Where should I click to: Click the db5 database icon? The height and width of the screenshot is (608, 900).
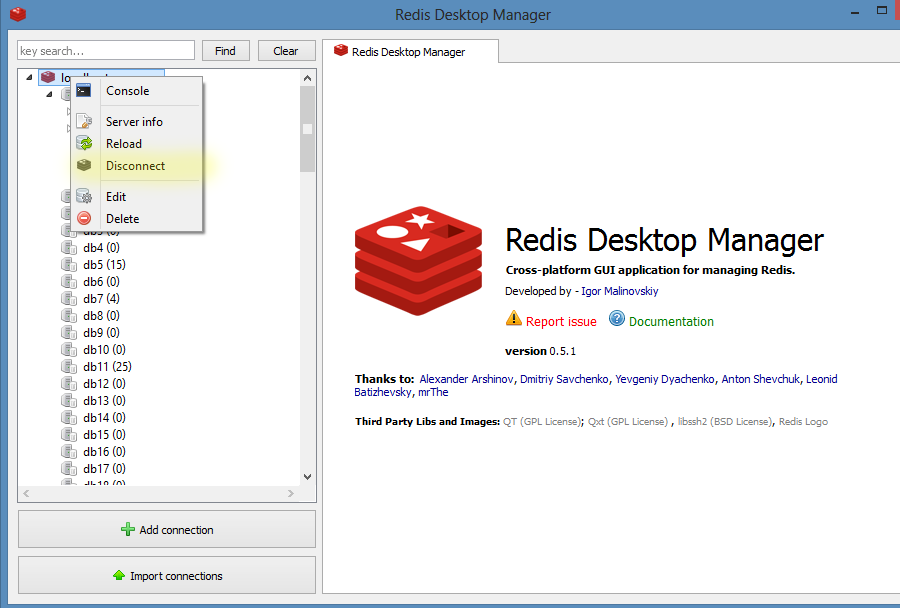point(69,265)
